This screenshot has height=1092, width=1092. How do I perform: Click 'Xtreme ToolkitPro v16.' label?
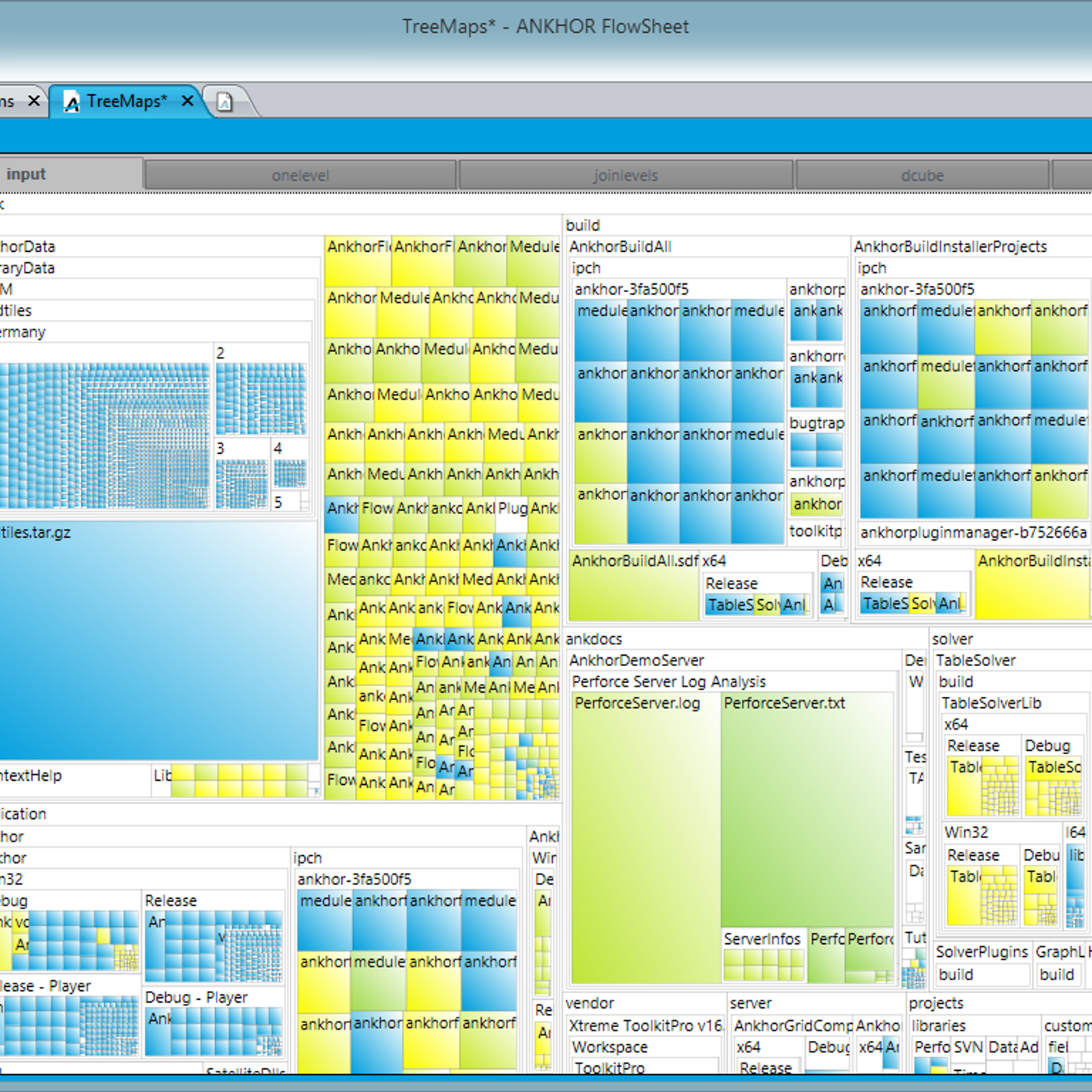[646, 1026]
